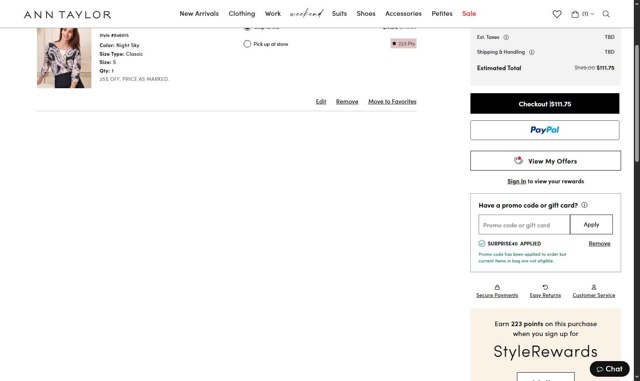The height and width of the screenshot is (381, 640).
Task: Open the weekend menu
Action: 306,13
